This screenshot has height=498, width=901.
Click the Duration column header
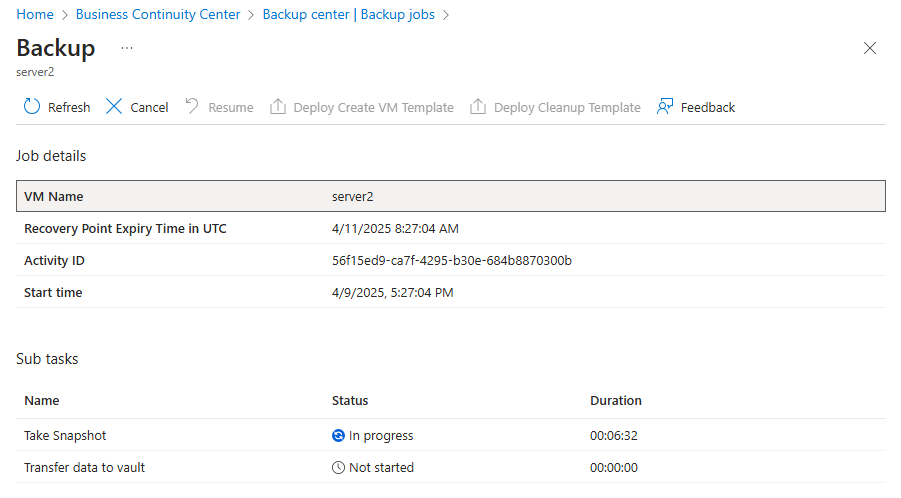click(615, 401)
